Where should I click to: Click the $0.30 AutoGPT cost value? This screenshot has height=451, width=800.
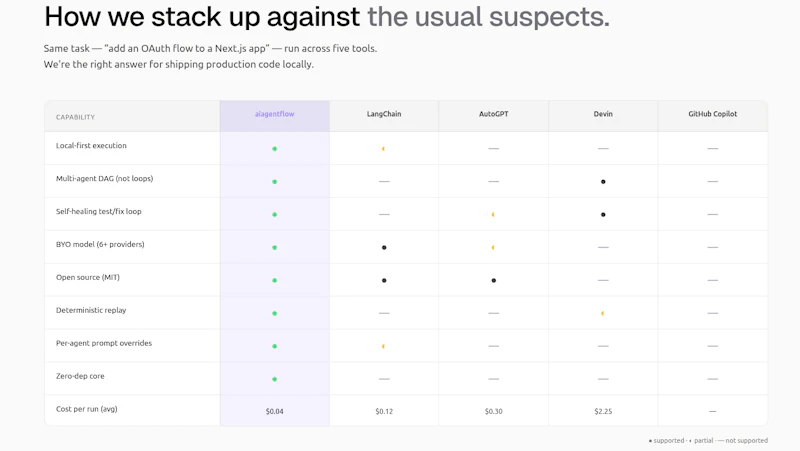(x=493, y=411)
